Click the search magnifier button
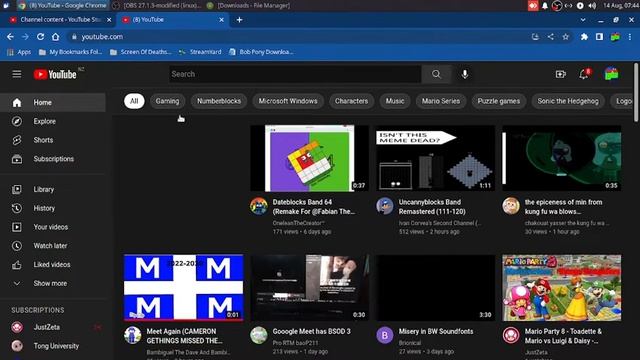Screen dimensions: 640x360 (436, 74)
